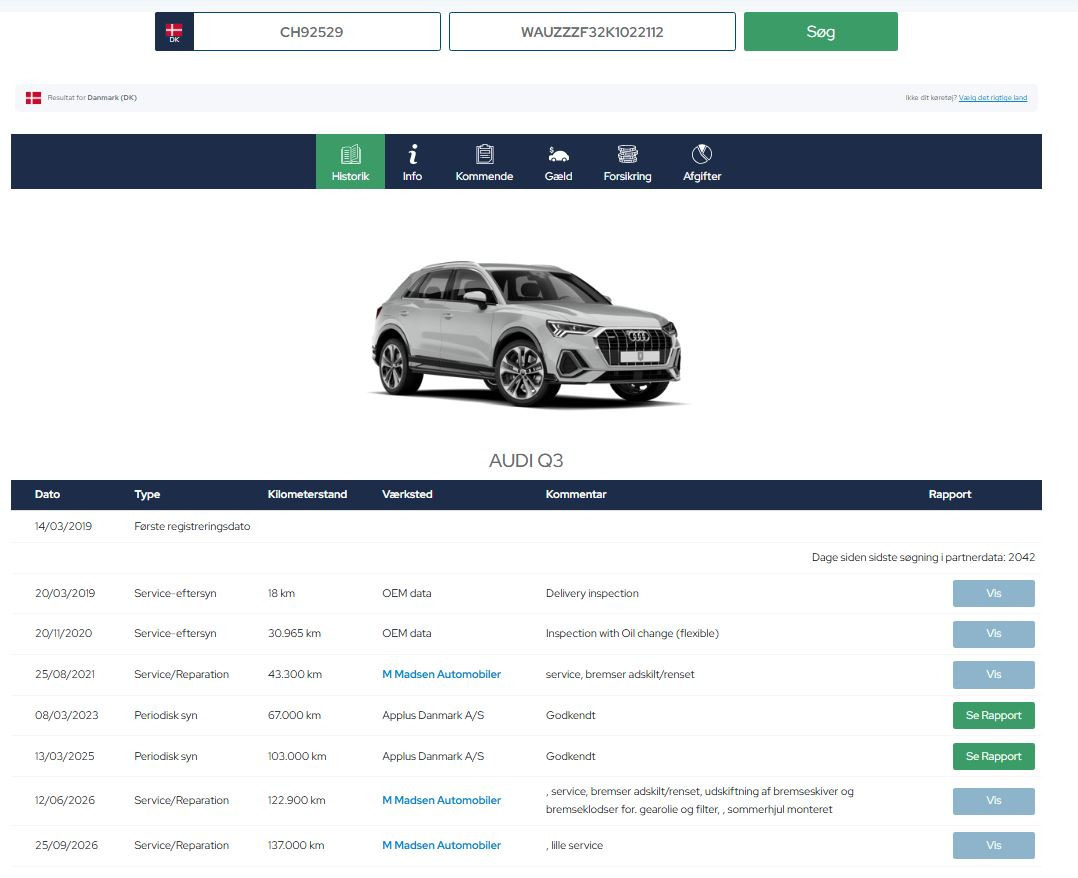Select the mileage value 67.000 km

[294, 715]
